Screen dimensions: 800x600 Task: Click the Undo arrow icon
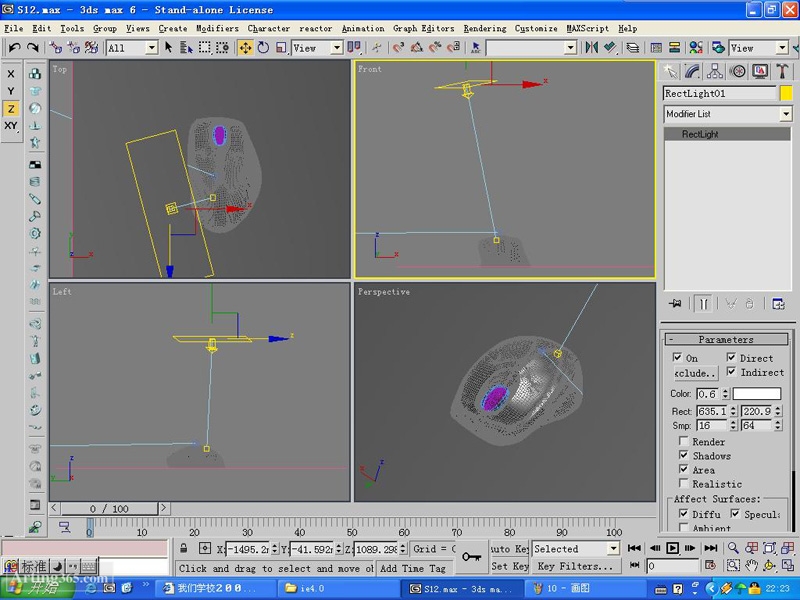[x=14, y=47]
